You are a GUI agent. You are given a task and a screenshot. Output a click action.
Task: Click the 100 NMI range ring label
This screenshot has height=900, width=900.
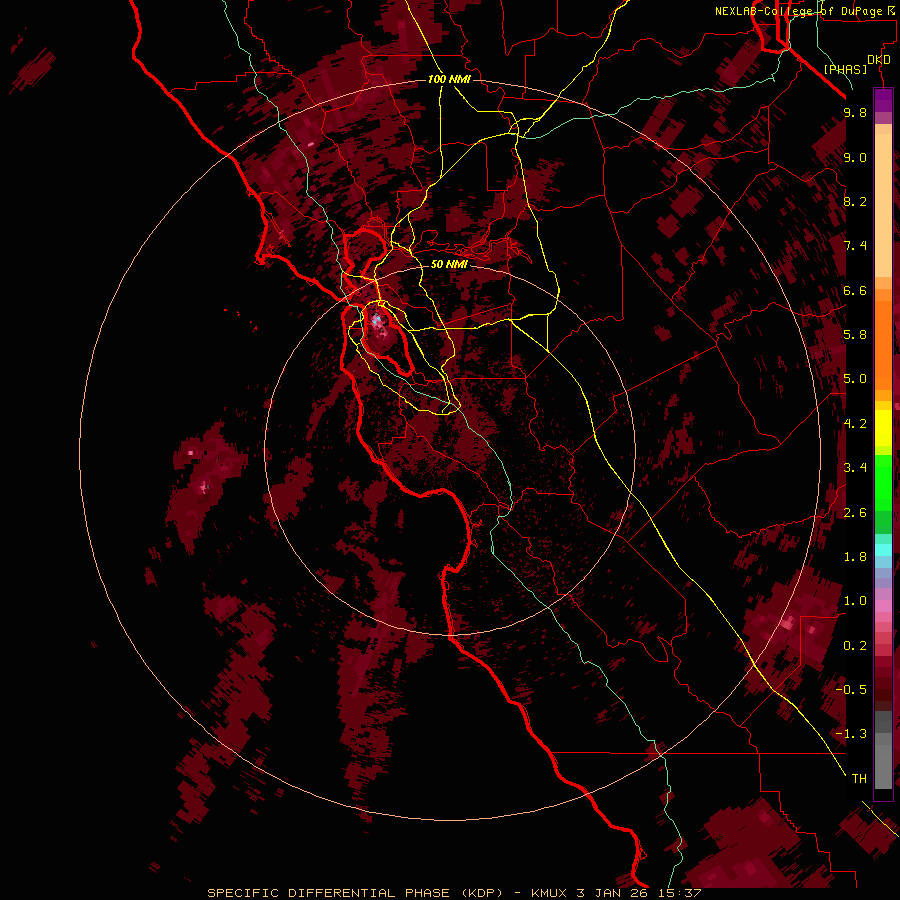pyautogui.click(x=449, y=79)
